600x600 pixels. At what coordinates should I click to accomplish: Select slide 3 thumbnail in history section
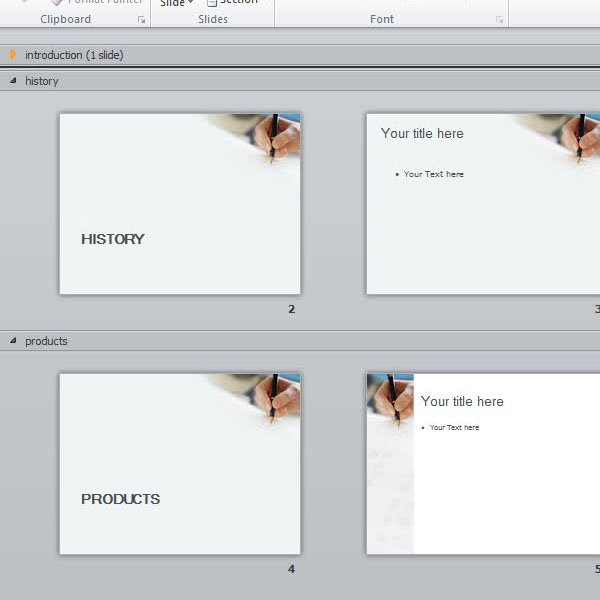(x=483, y=204)
